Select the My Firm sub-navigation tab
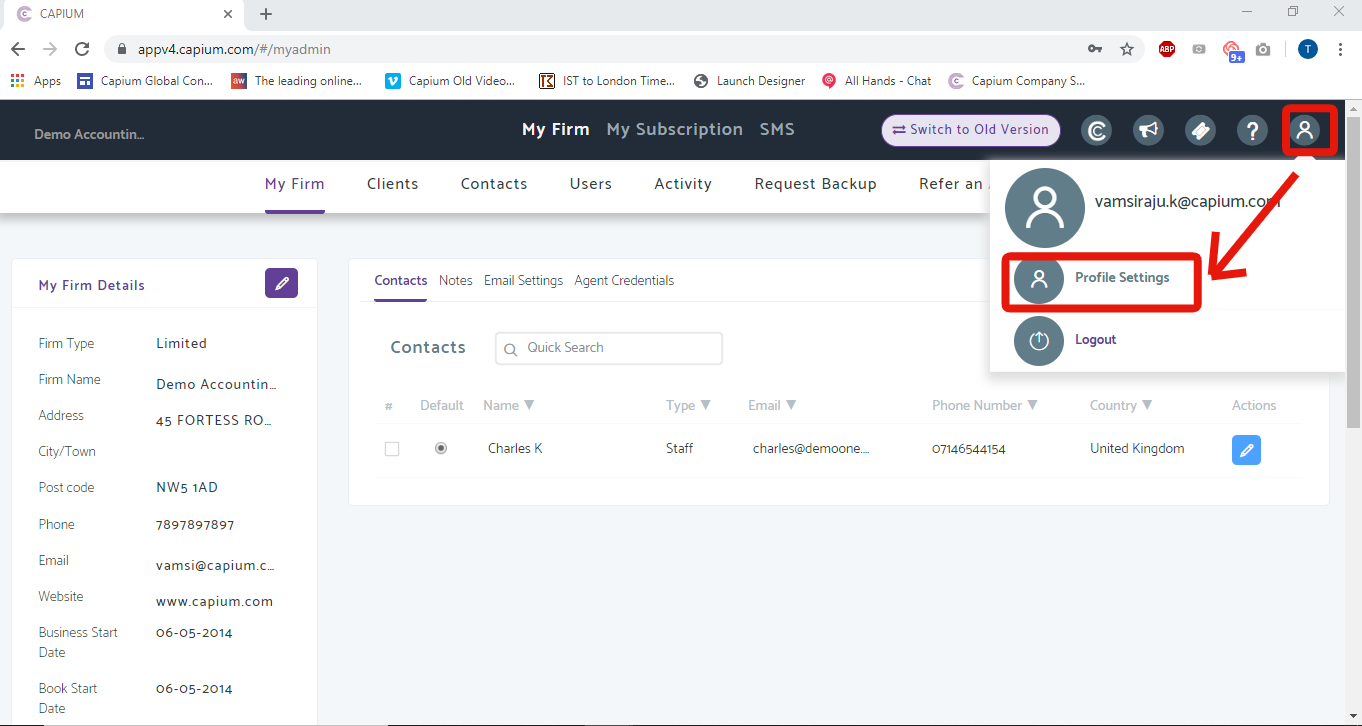 click(295, 184)
